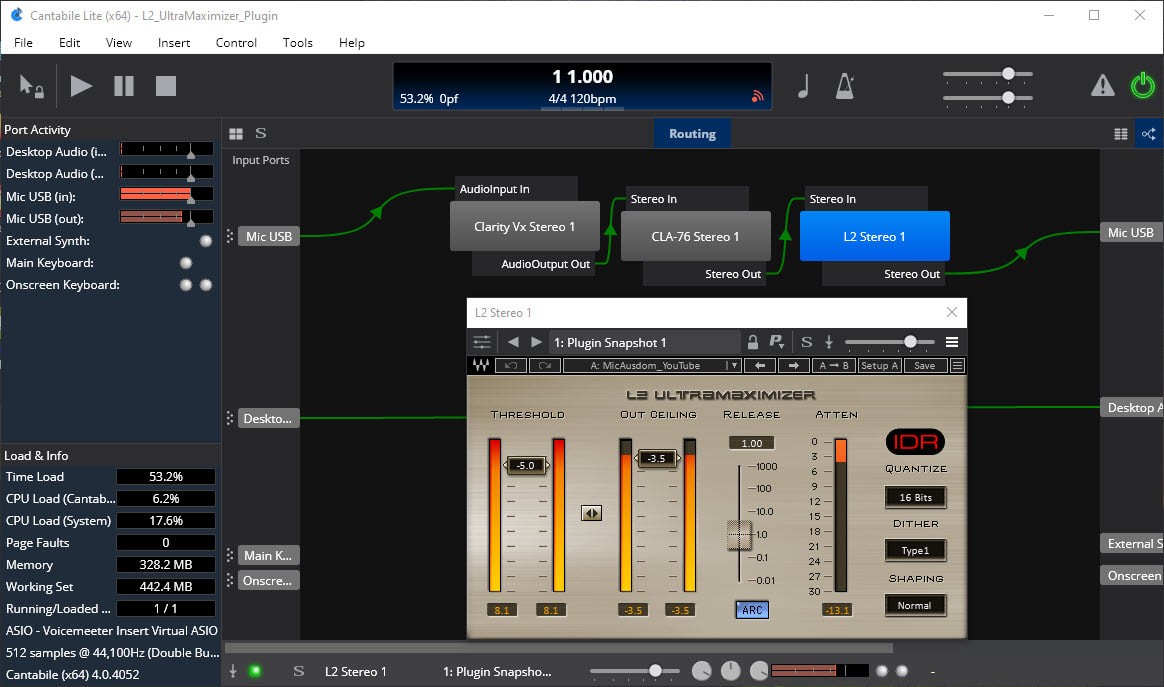Click the down arrow icon in bottom rack row
This screenshot has height=687, width=1164.
pyautogui.click(x=233, y=671)
